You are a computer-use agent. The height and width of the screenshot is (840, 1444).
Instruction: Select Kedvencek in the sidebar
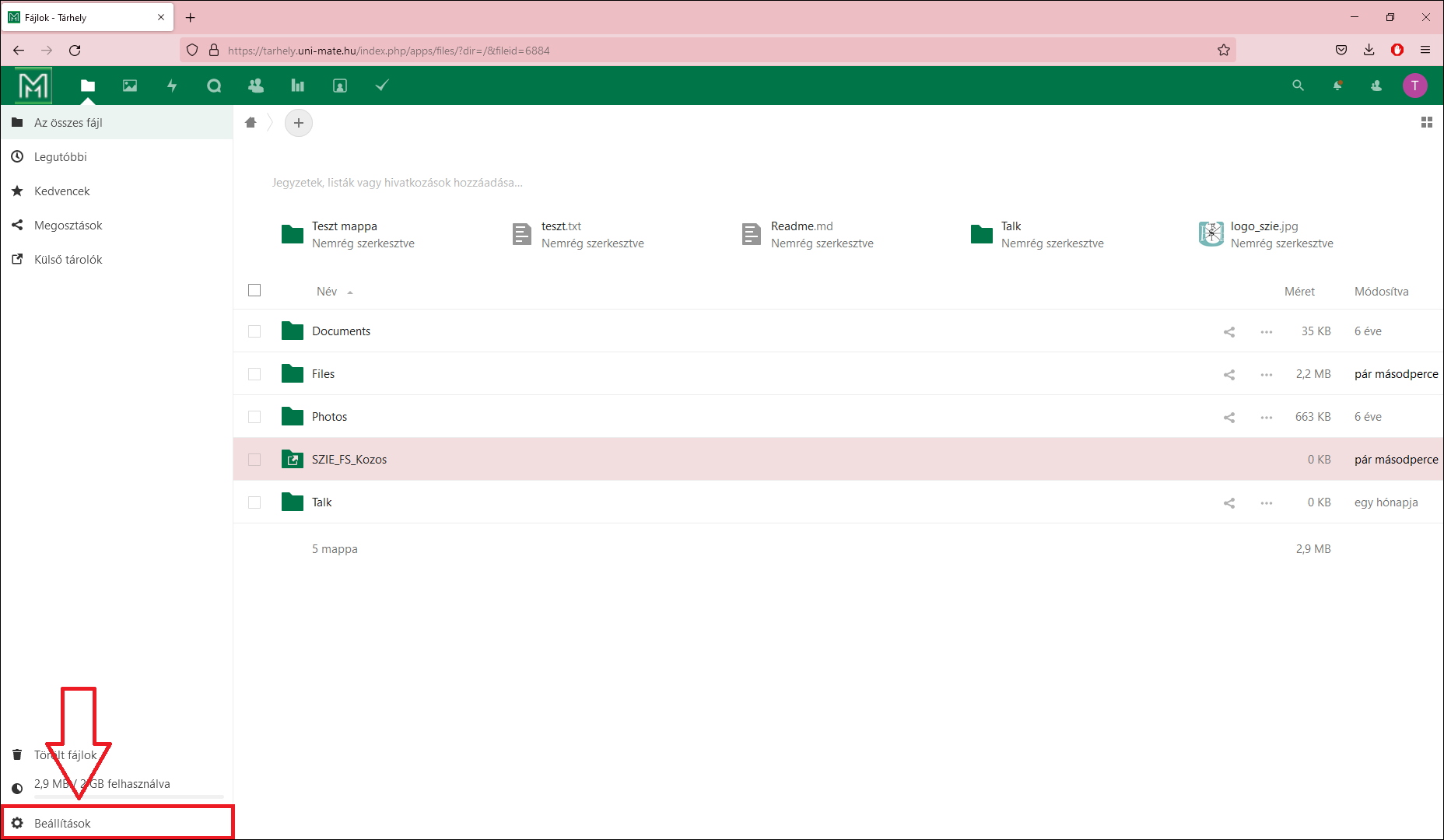pyautogui.click(x=62, y=191)
